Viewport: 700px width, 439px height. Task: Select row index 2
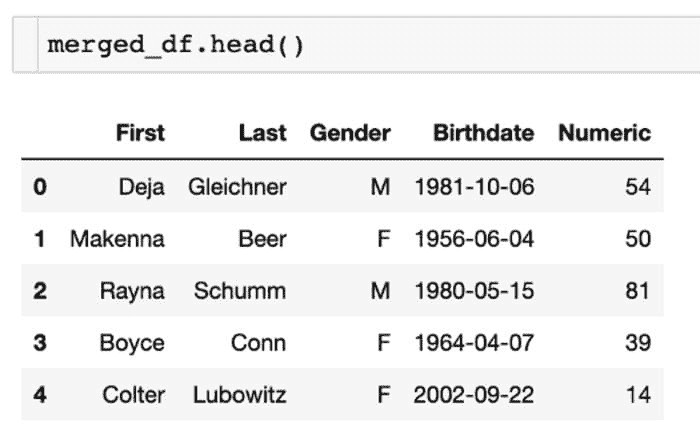[39, 291]
